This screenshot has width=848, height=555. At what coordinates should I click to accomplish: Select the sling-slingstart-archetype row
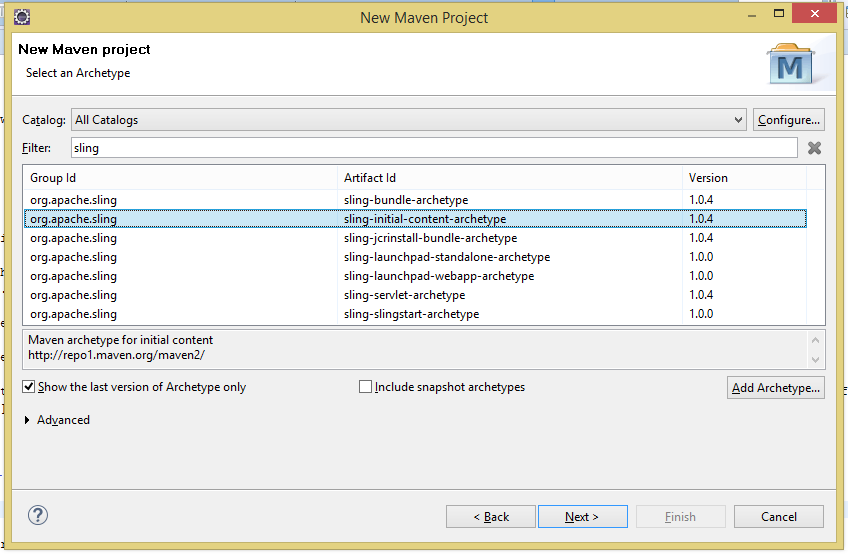[415, 314]
